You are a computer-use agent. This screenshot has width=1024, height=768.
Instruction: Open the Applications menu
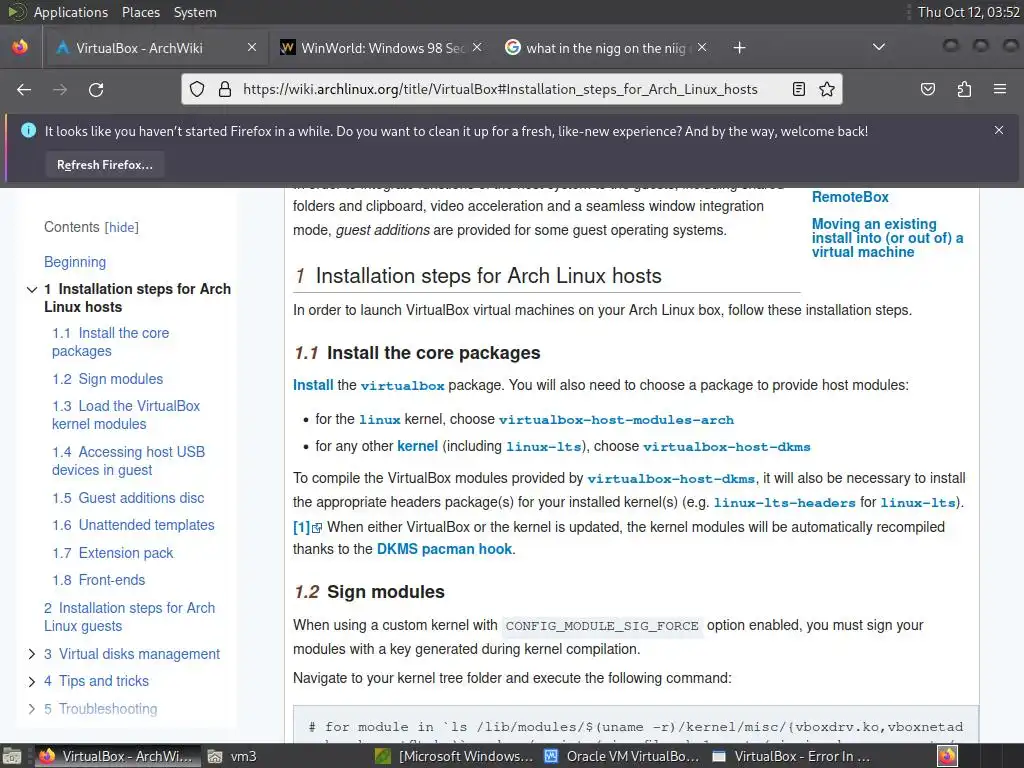point(71,12)
